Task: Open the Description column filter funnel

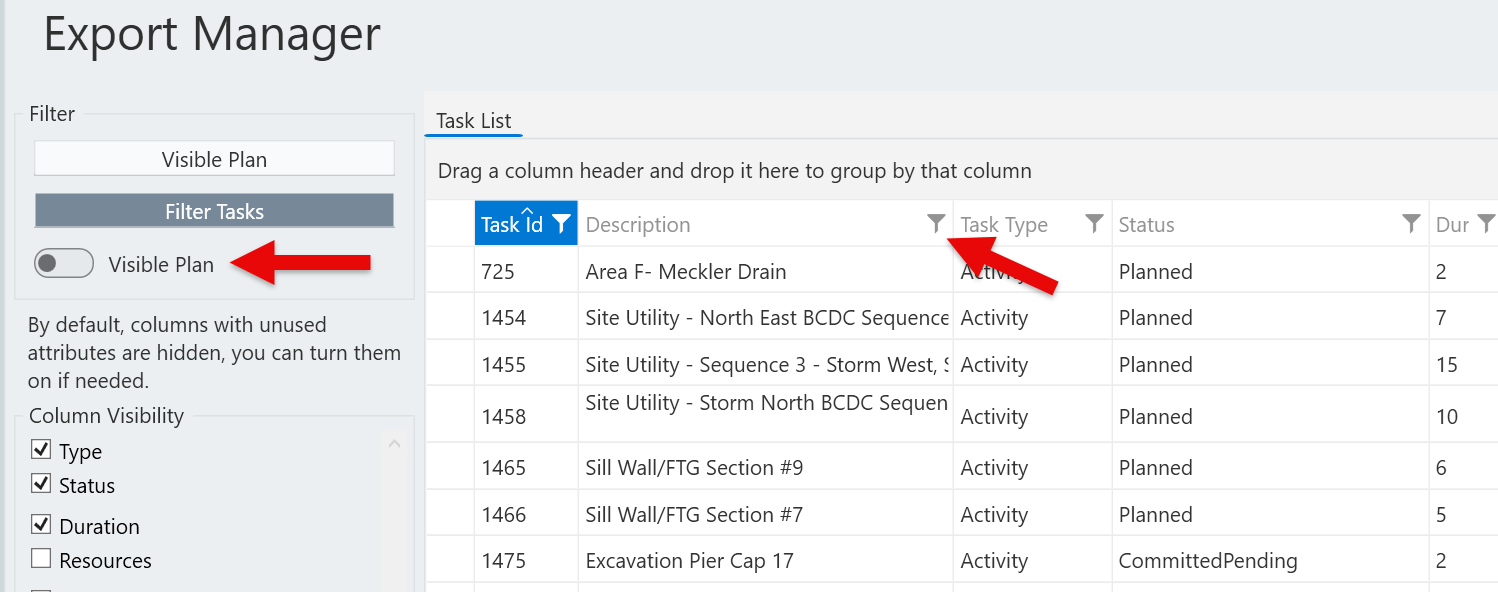Action: tap(936, 223)
